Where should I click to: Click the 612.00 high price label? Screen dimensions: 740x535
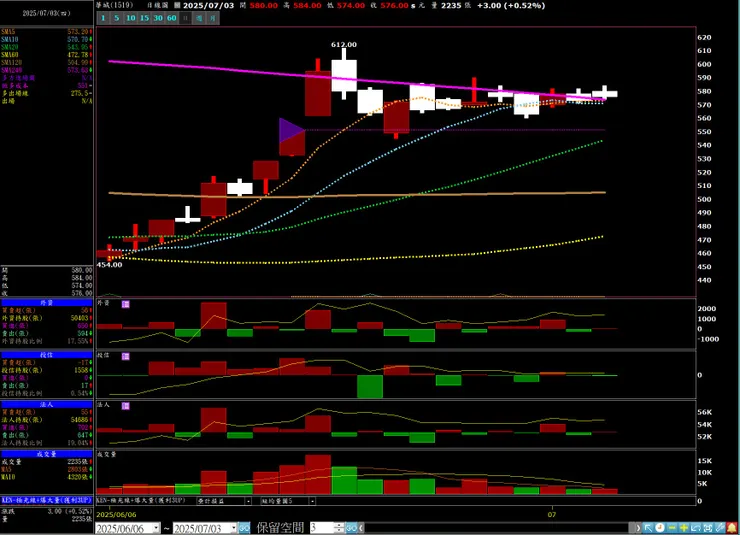point(344,44)
